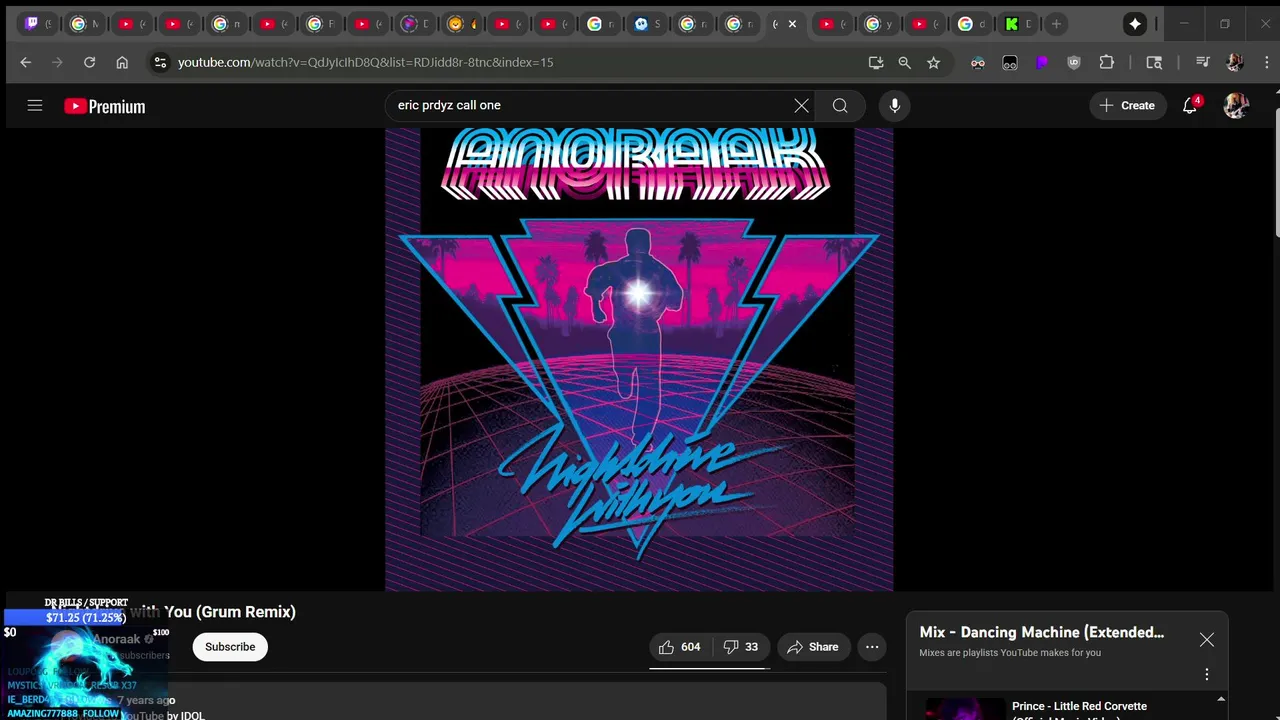Click the install/cast icon in address bar
Image resolution: width=1280 pixels, height=720 pixels.
point(876,62)
